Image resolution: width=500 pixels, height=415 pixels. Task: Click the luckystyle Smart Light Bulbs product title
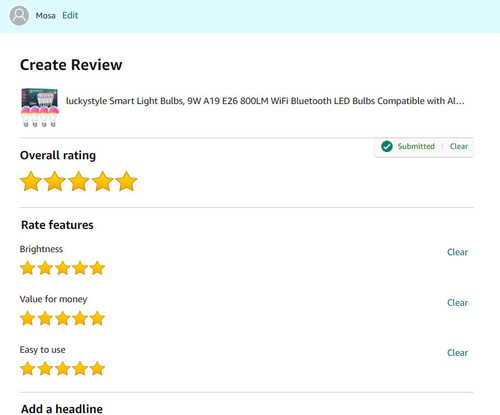point(265,101)
